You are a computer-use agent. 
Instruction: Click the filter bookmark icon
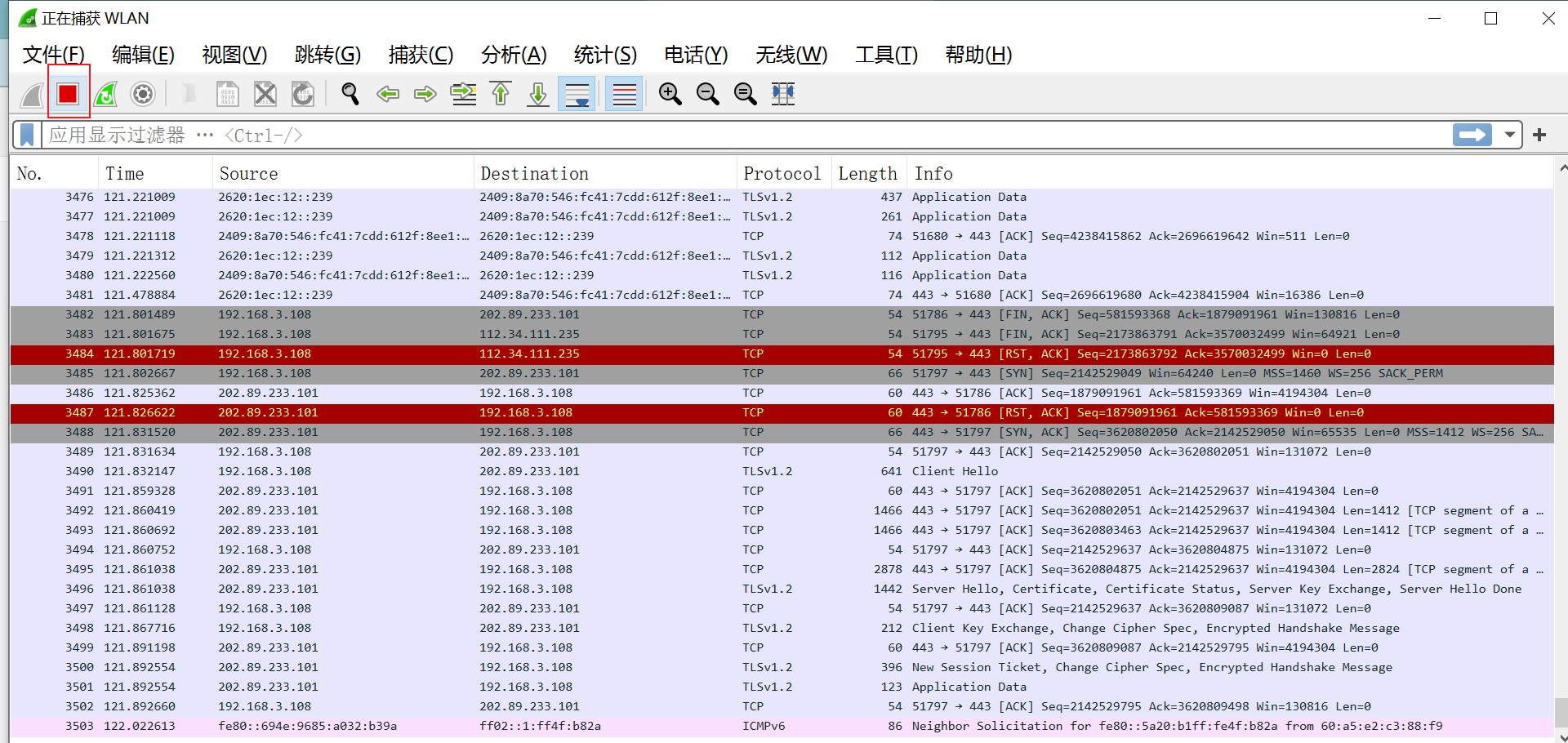27,135
